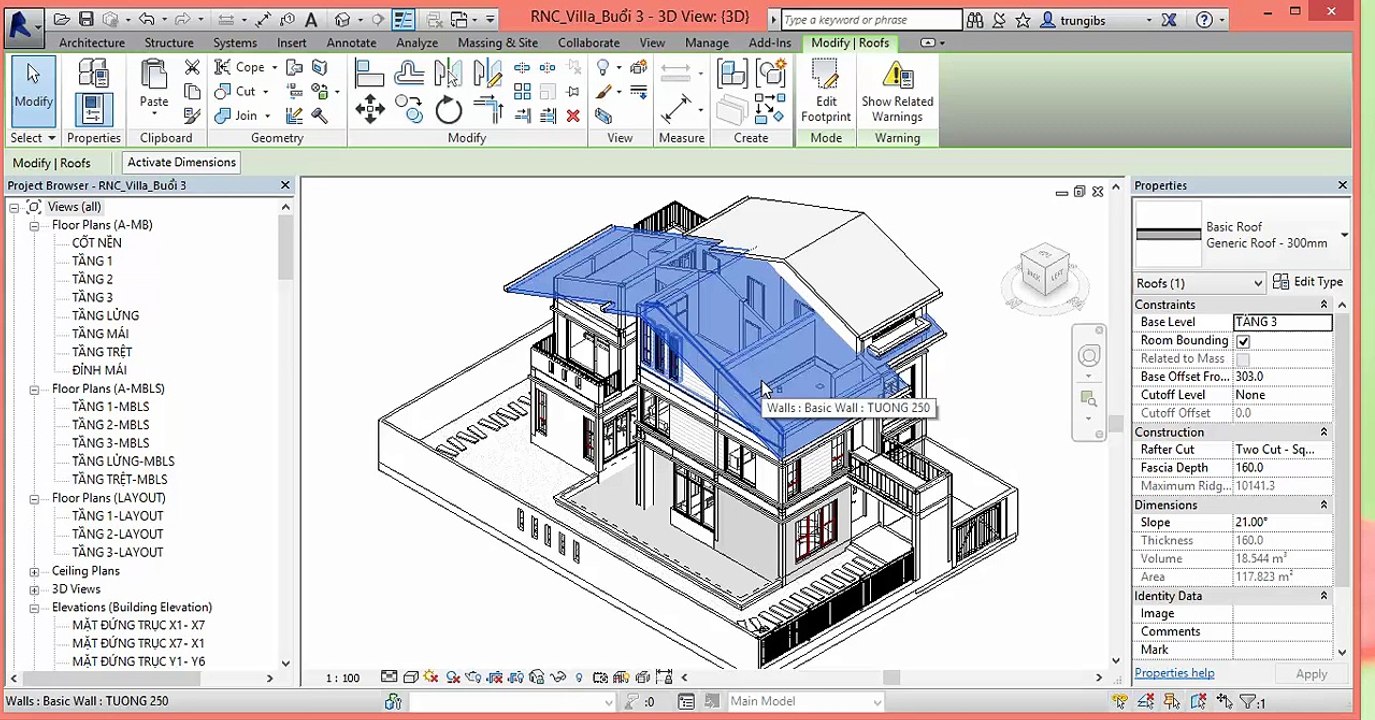Switch to the Annotate tab
1375x720 pixels.
pos(351,43)
